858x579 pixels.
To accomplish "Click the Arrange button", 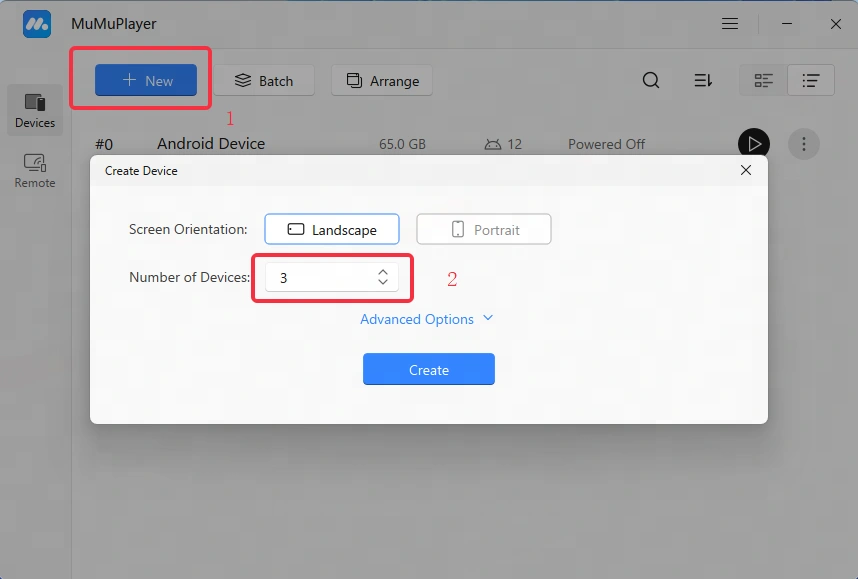I will [x=382, y=81].
